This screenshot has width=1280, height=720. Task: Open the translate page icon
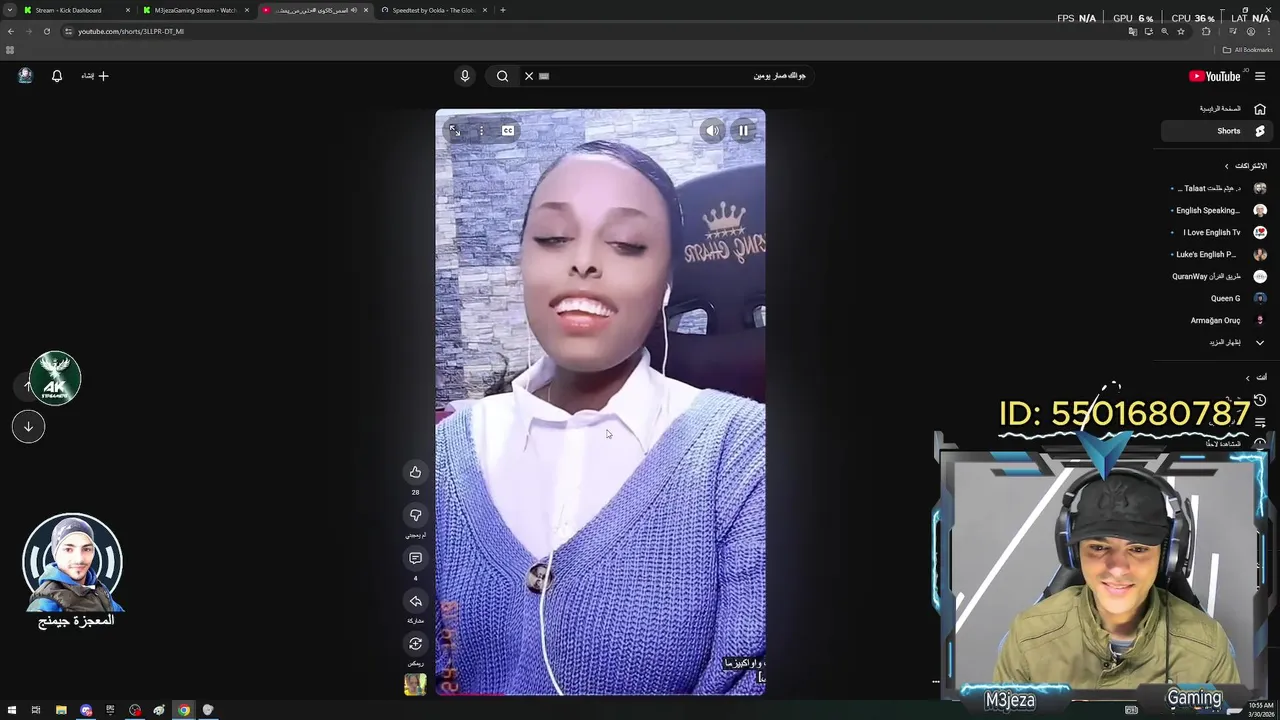[1132, 31]
